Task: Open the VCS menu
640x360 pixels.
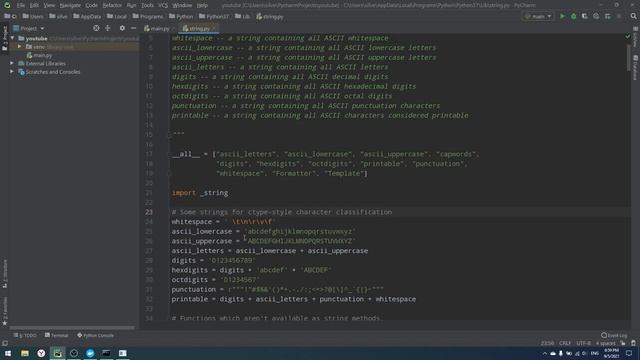Action: tap(163, 5)
